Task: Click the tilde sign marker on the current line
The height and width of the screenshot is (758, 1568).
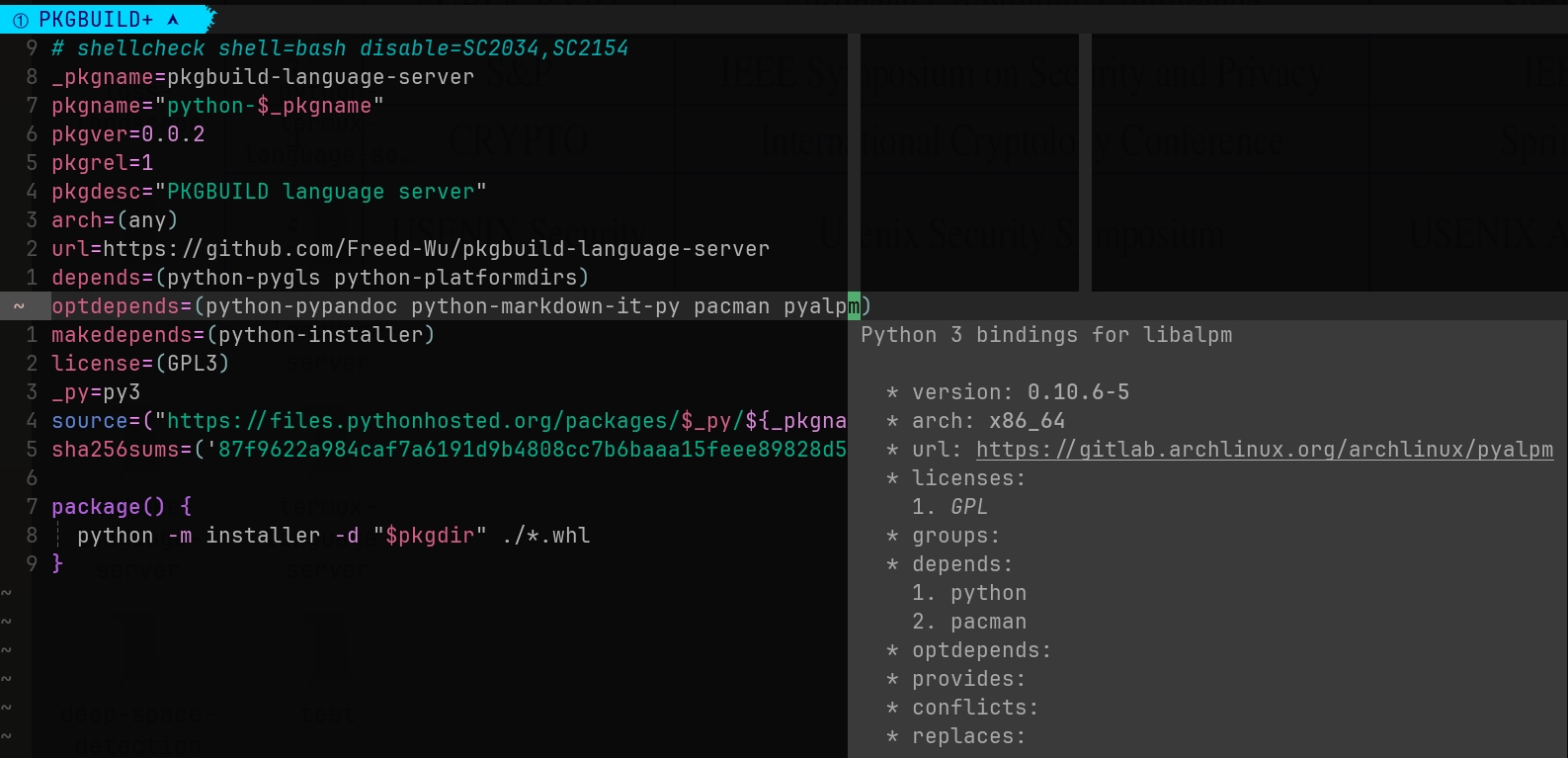Action: [x=19, y=306]
